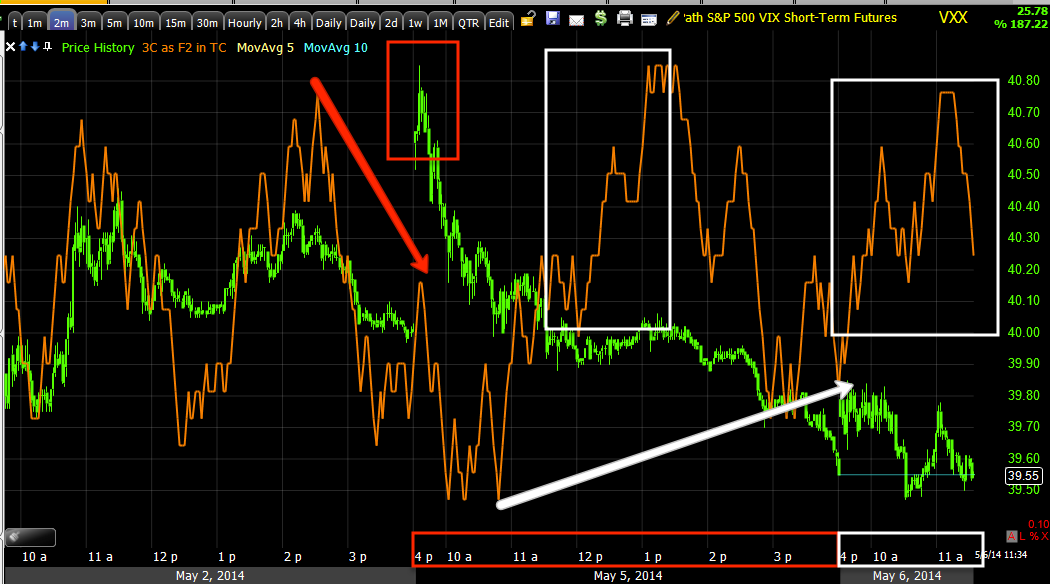
Task: Select the Daily tab adjacent to 2d
Action: pos(362,23)
